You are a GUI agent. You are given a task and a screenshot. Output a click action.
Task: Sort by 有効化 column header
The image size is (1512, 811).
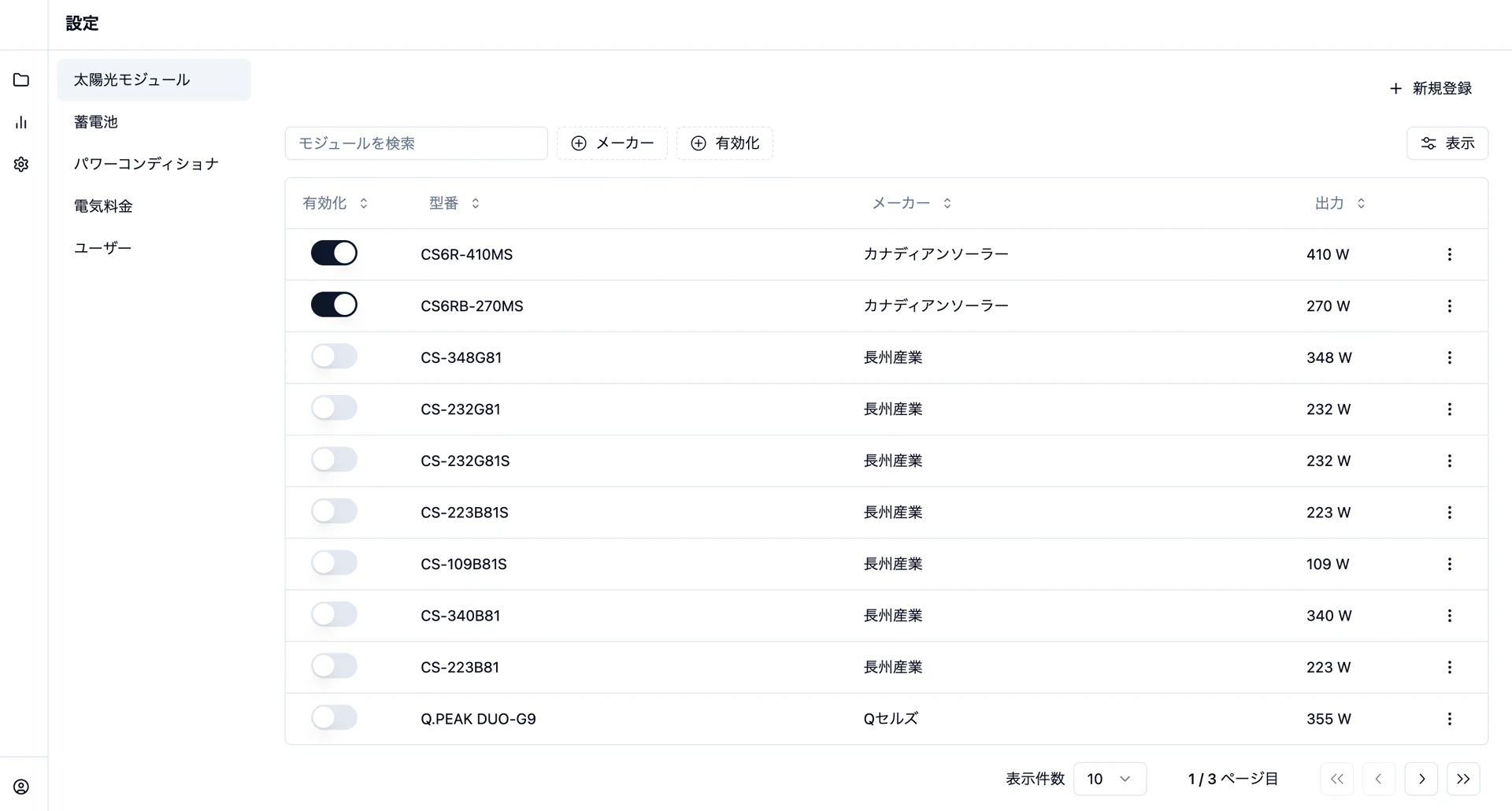(335, 203)
